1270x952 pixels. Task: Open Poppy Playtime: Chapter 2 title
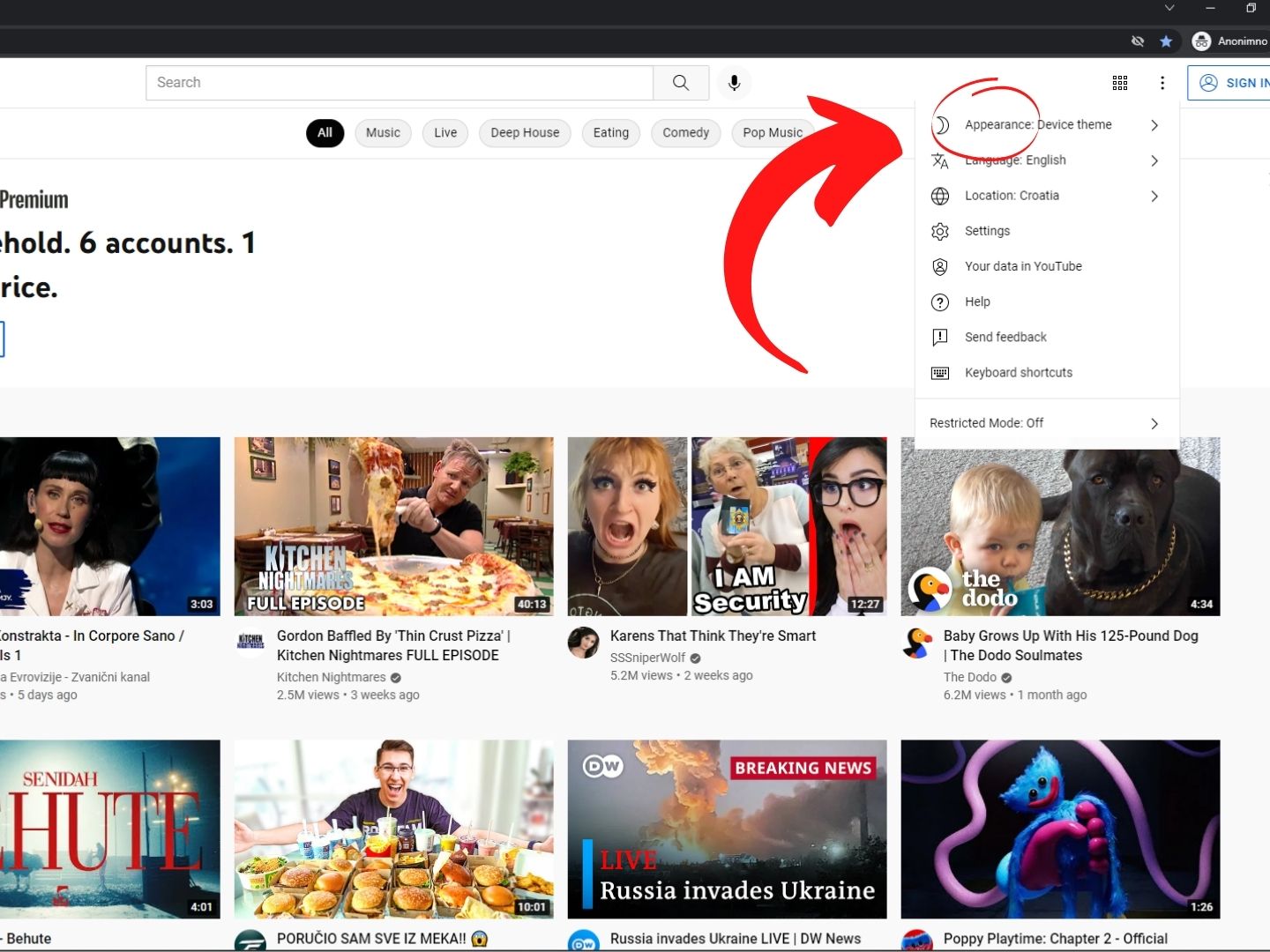pos(1056,939)
